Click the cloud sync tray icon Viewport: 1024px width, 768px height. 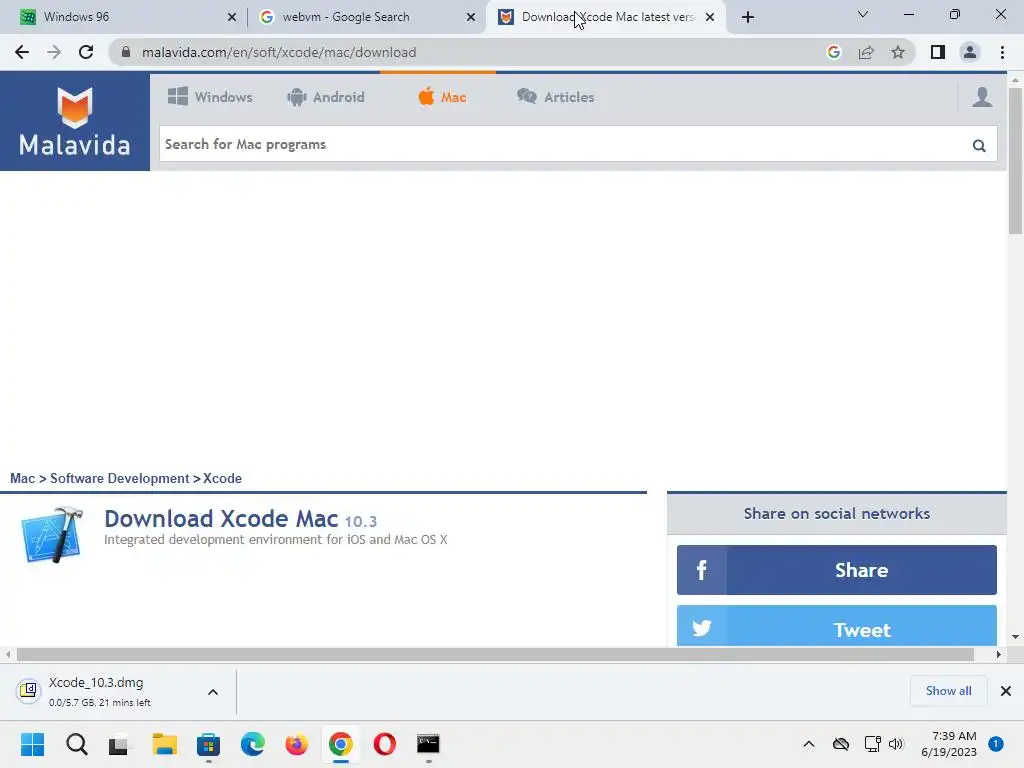click(840, 744)
